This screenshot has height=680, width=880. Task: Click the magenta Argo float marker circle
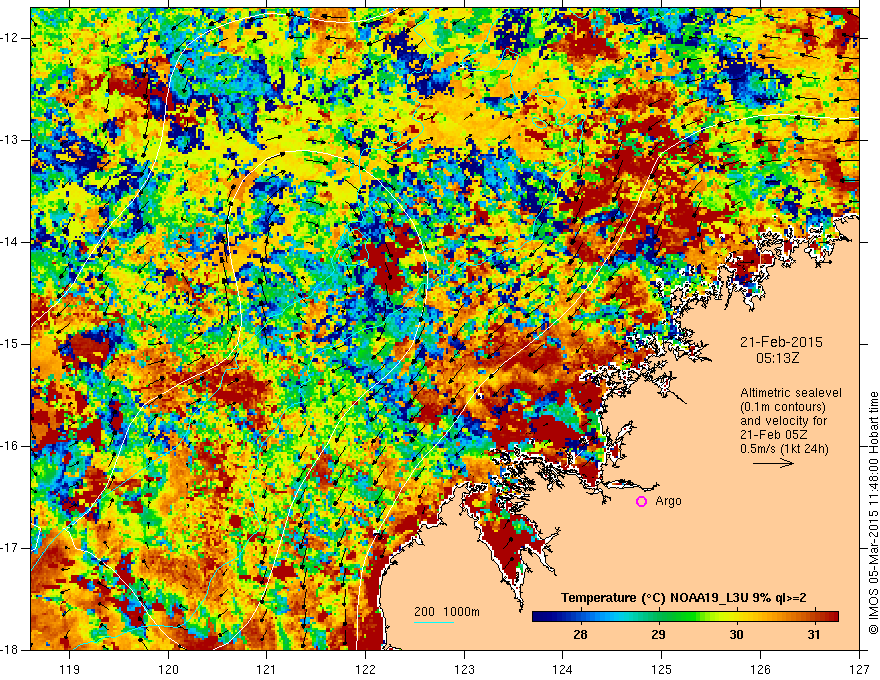tap(641, 502)
